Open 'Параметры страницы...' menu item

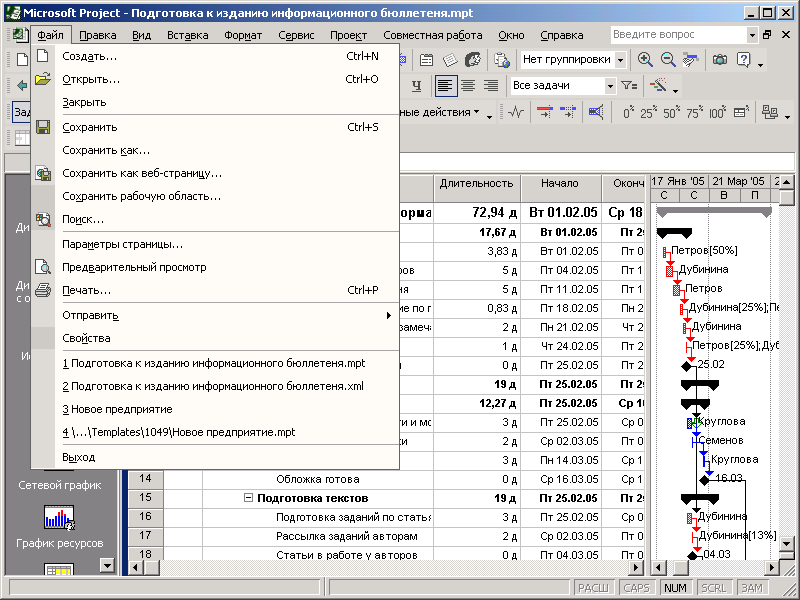(x=215, y=244)
